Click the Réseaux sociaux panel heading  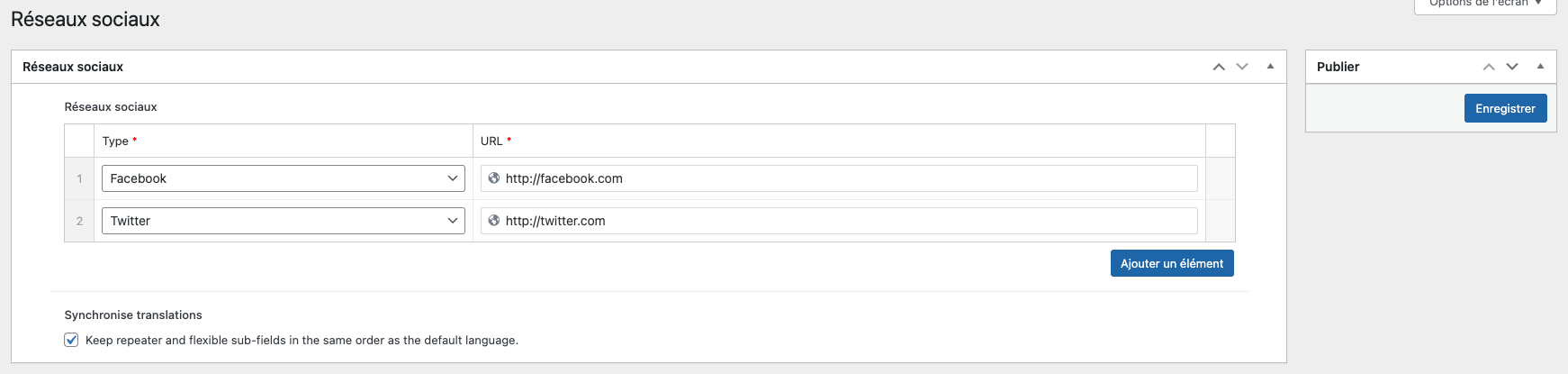coord(73,67)
